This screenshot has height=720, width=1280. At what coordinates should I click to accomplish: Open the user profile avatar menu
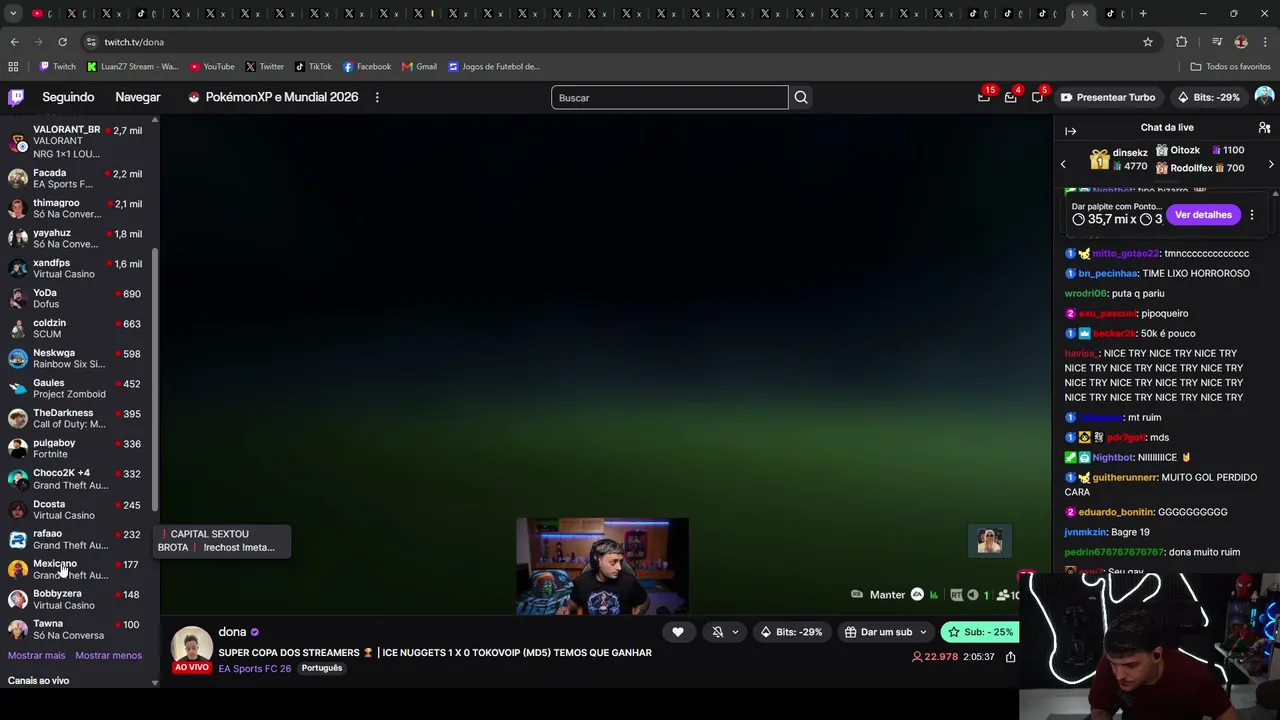[1264, 97]
